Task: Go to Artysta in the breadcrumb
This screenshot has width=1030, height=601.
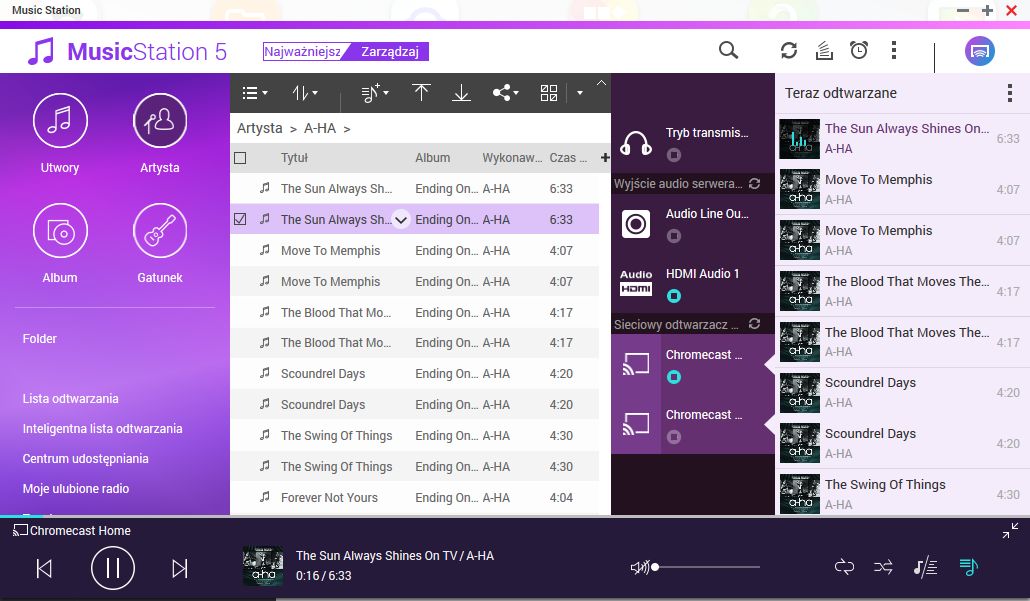Action: click(x=259, y=128)
